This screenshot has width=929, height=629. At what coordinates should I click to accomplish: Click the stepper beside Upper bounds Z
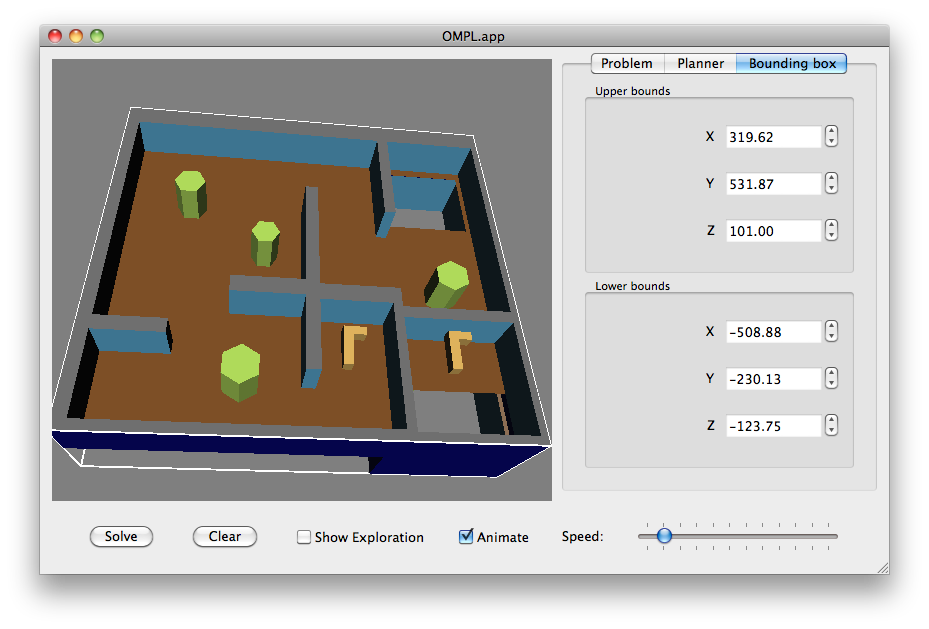[831, 230]
